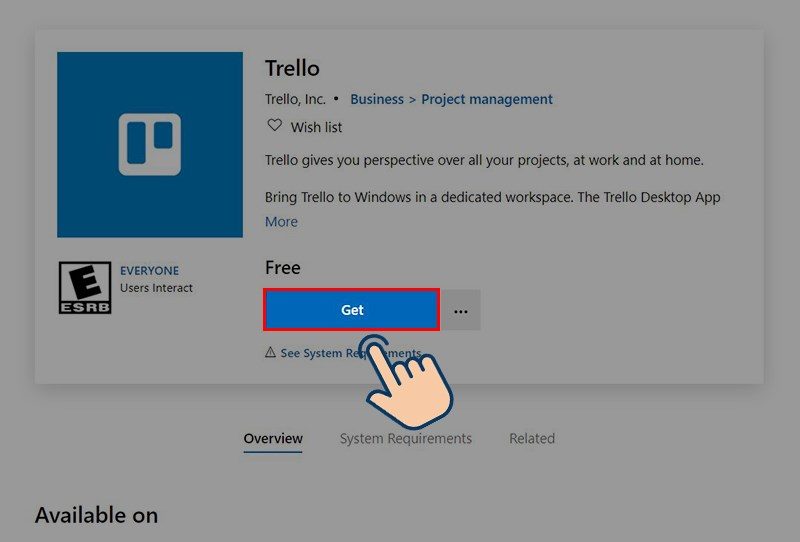Click the heart icon for Wish list
The image size is (800, 542).
coord(274,127)
